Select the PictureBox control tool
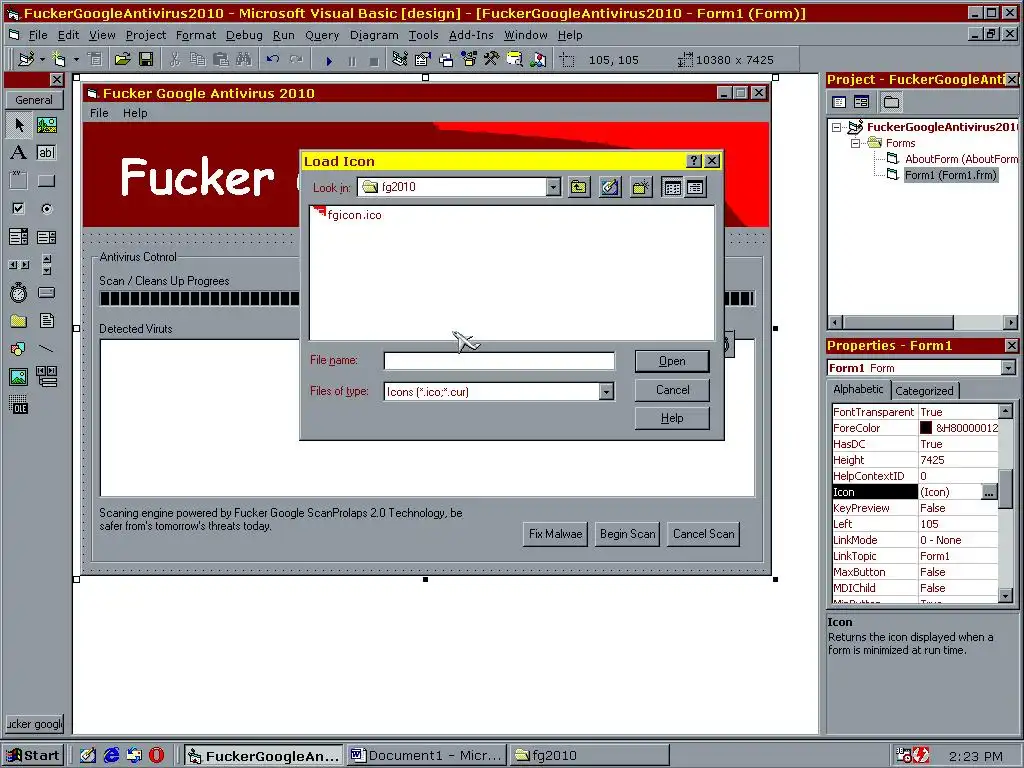Screen dimensions: 1024x768 coord(46,125)
